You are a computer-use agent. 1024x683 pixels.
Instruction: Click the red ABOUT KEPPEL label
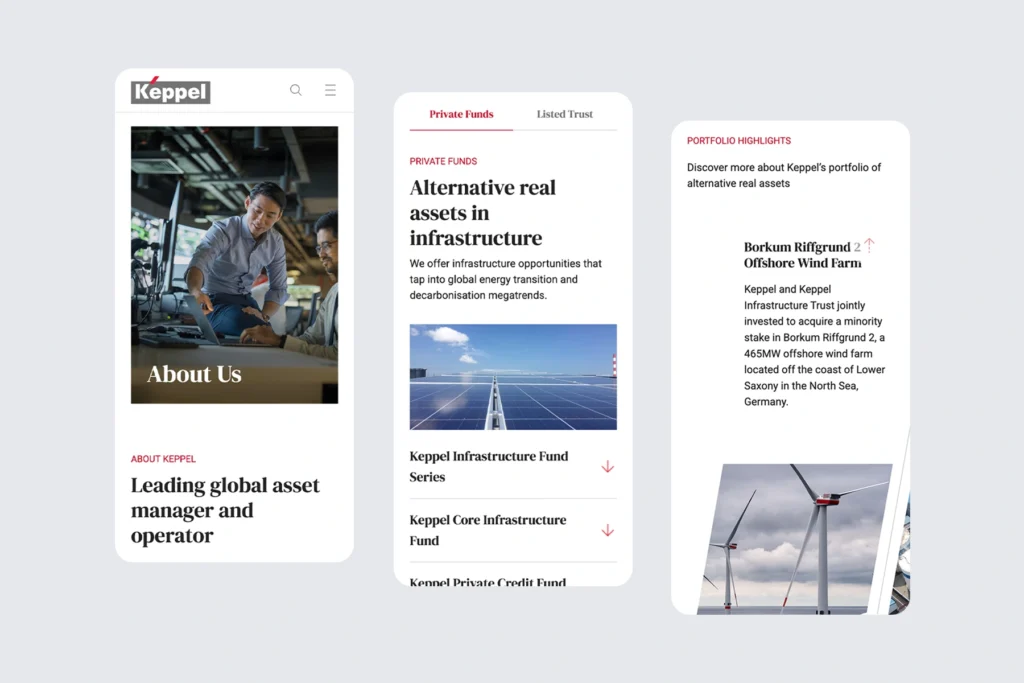[163, 459]
